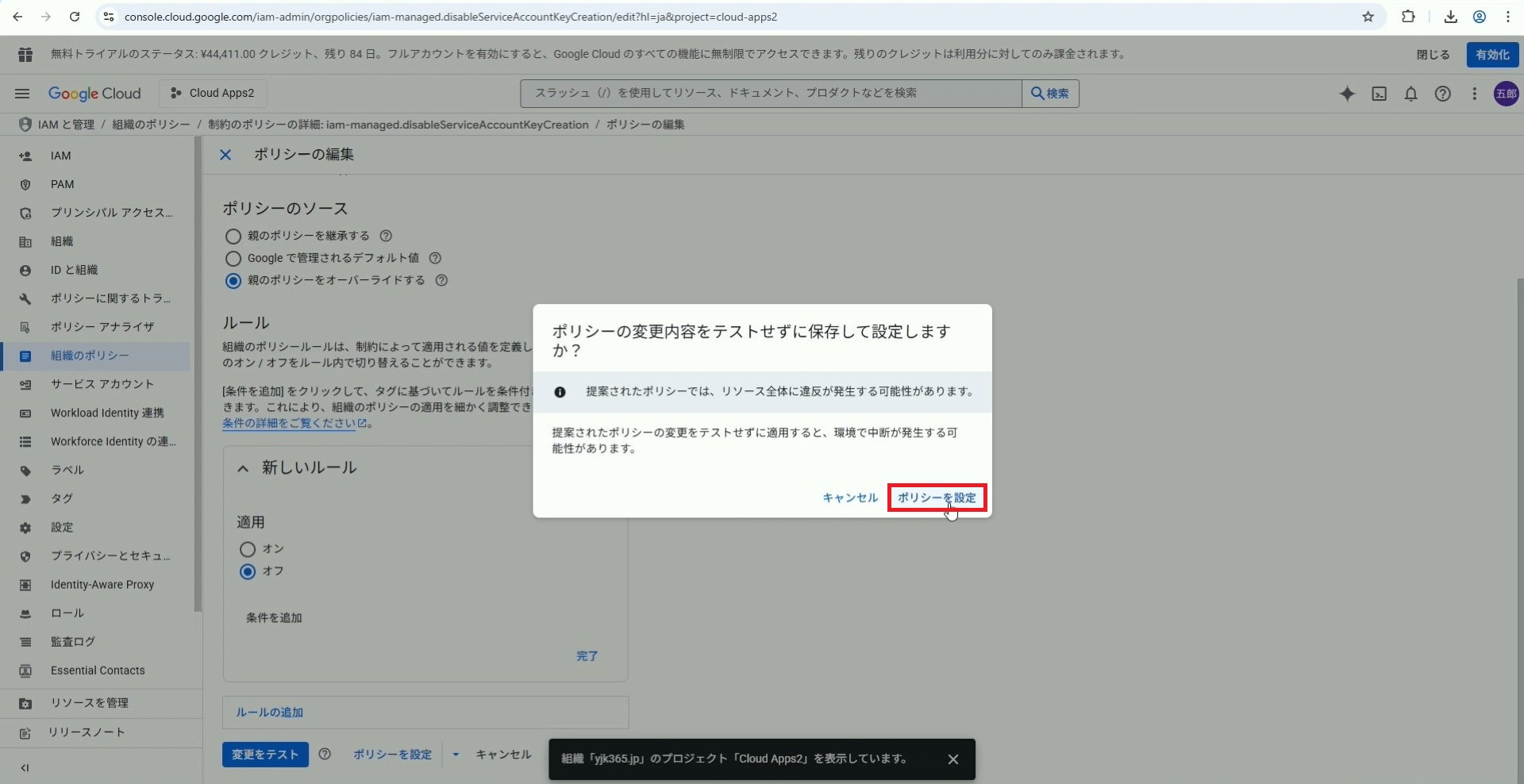Confirm with ポリシーを設定 in the dialog
This screenshot has height=784, width=1524.
tap(937, 498)
